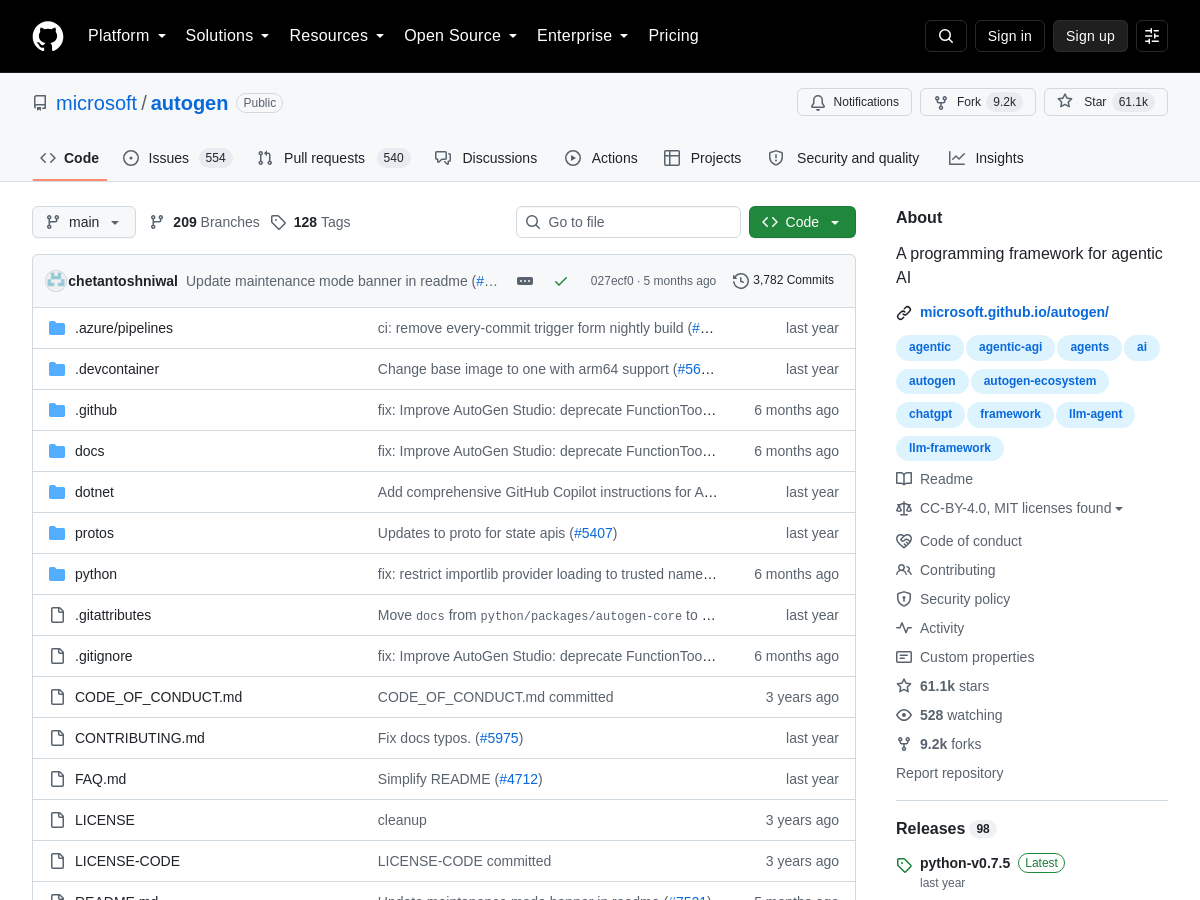Viewport: 1200px width, 900px height.
Task: Click chetantoshniwal's avatar image
Action: coord(56,281)
